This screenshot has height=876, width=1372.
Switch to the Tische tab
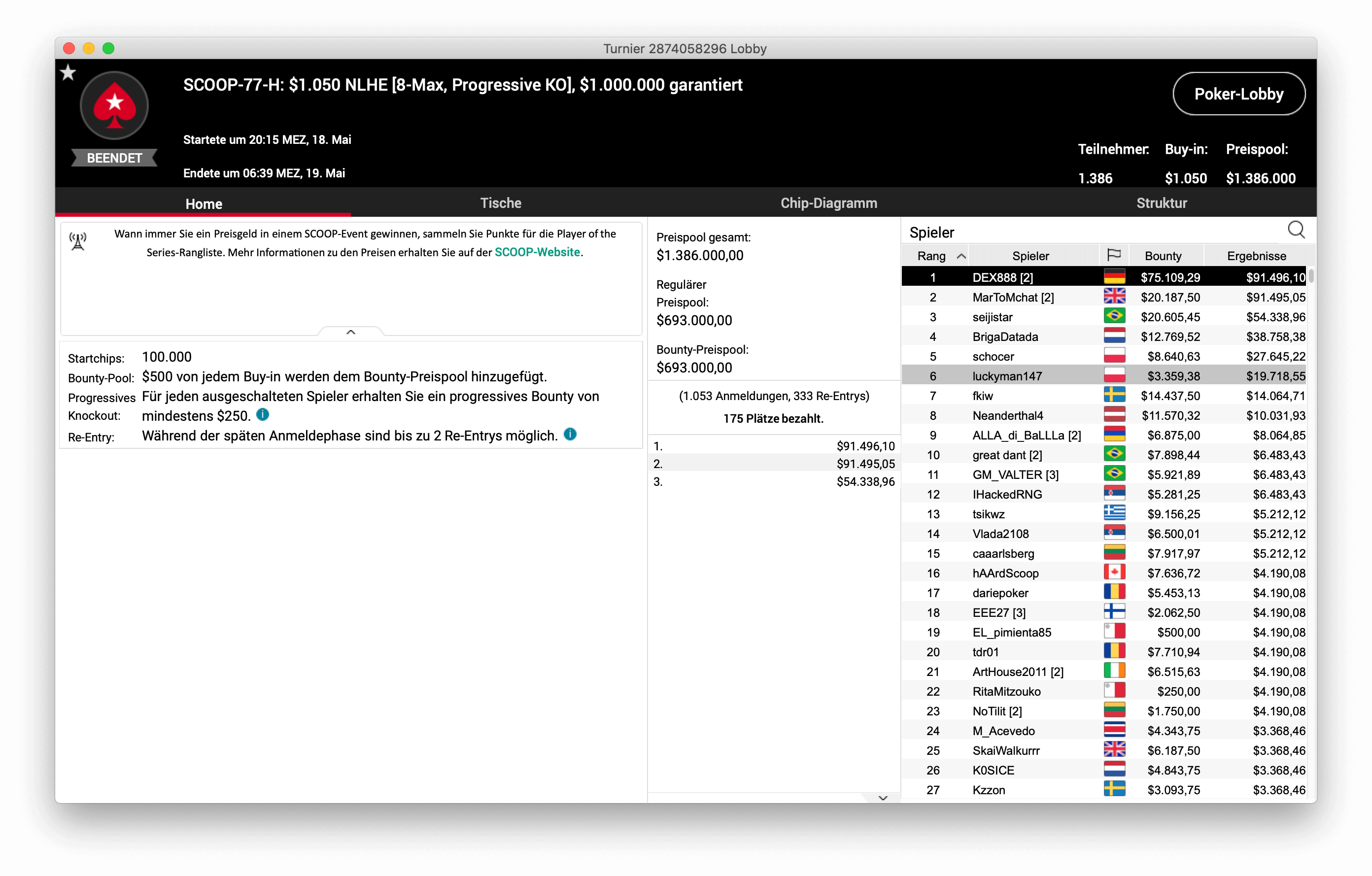(x=500, y=203)
